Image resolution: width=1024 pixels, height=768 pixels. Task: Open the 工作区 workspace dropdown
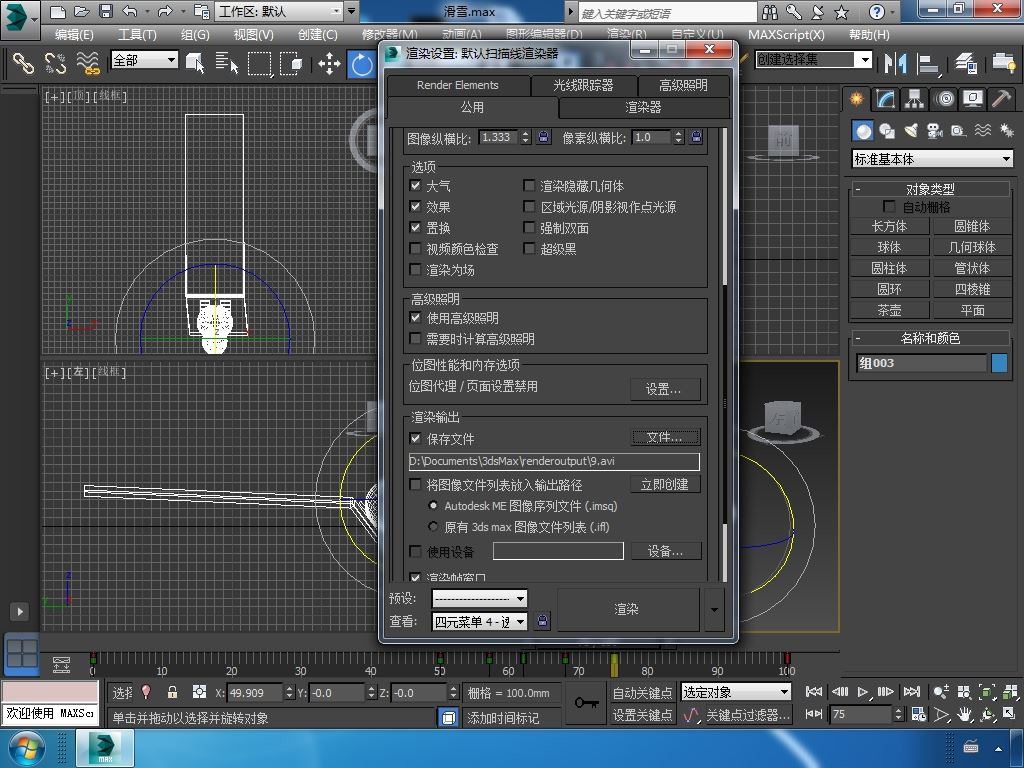pos(279,11)
